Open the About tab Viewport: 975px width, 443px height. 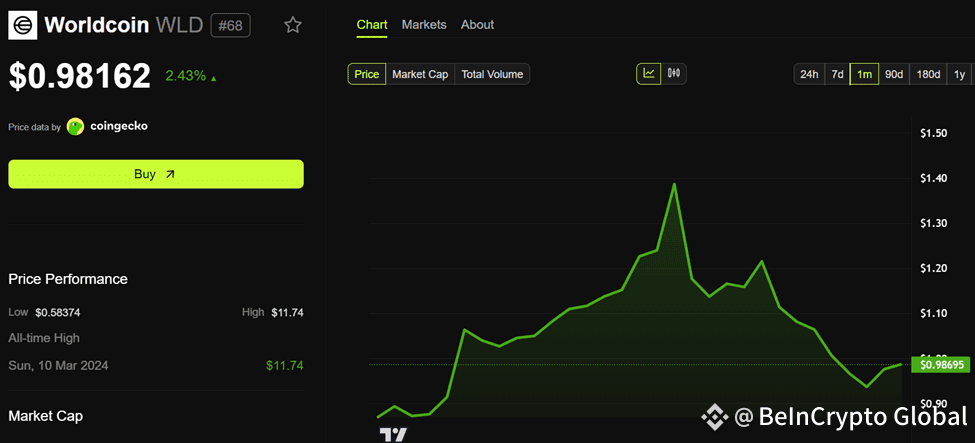coord(478,25)
